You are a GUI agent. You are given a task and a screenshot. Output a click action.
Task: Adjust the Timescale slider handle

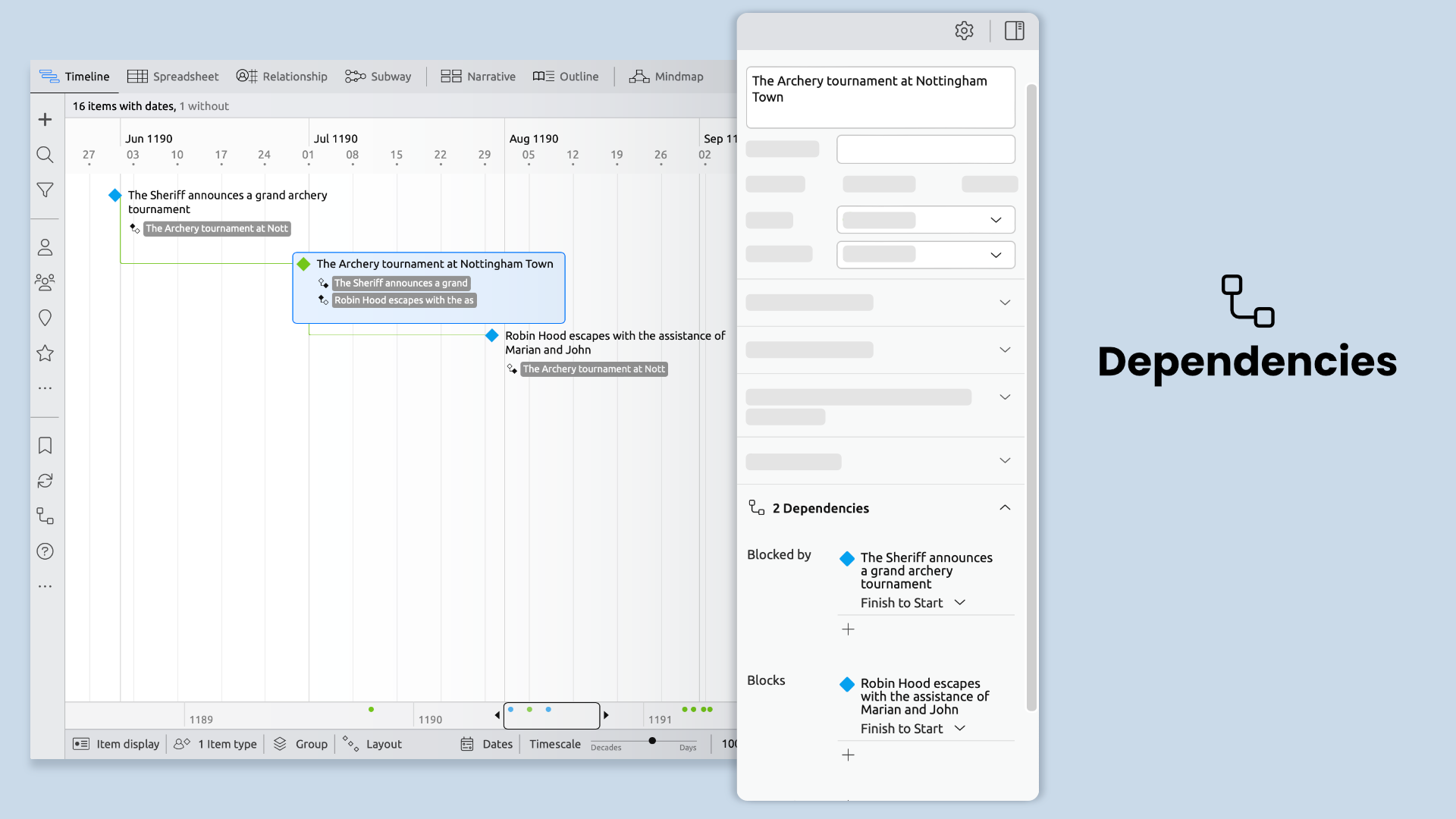652,740
